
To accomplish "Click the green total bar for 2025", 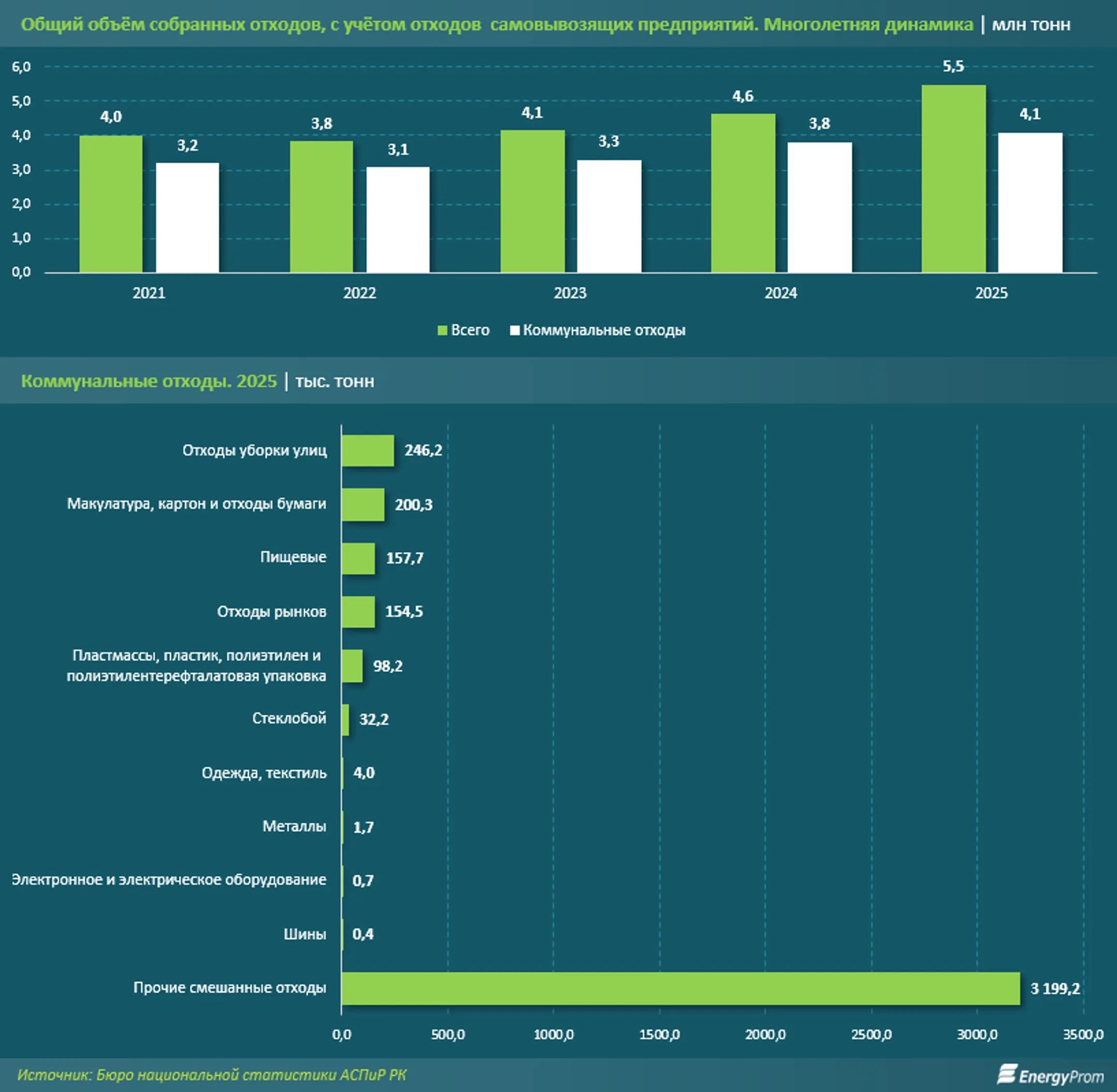I will [954, 179].
